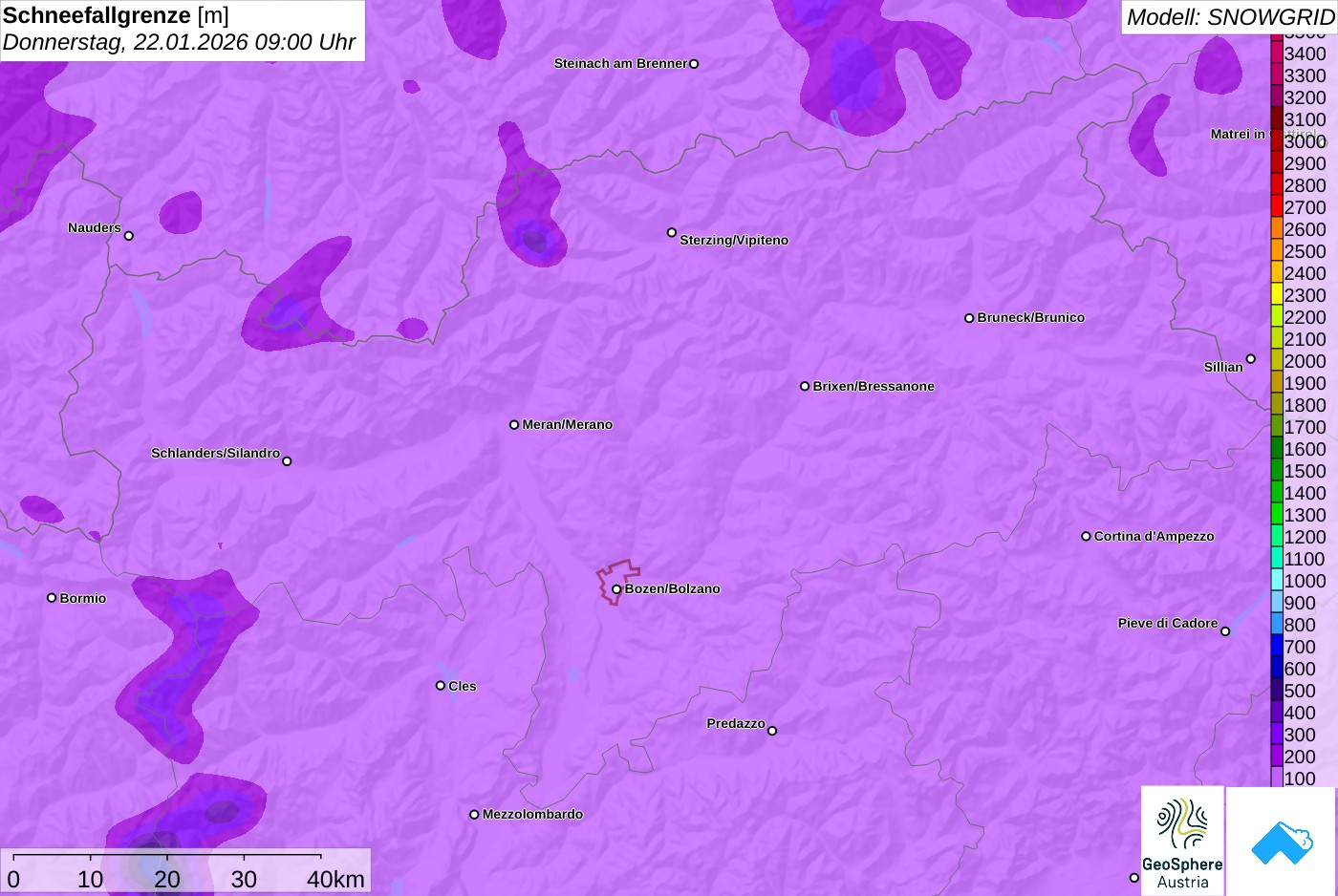Click the Mezzolombardo label text
Image resolution: width=1338 pixels, height=896 pixels.
532,814
